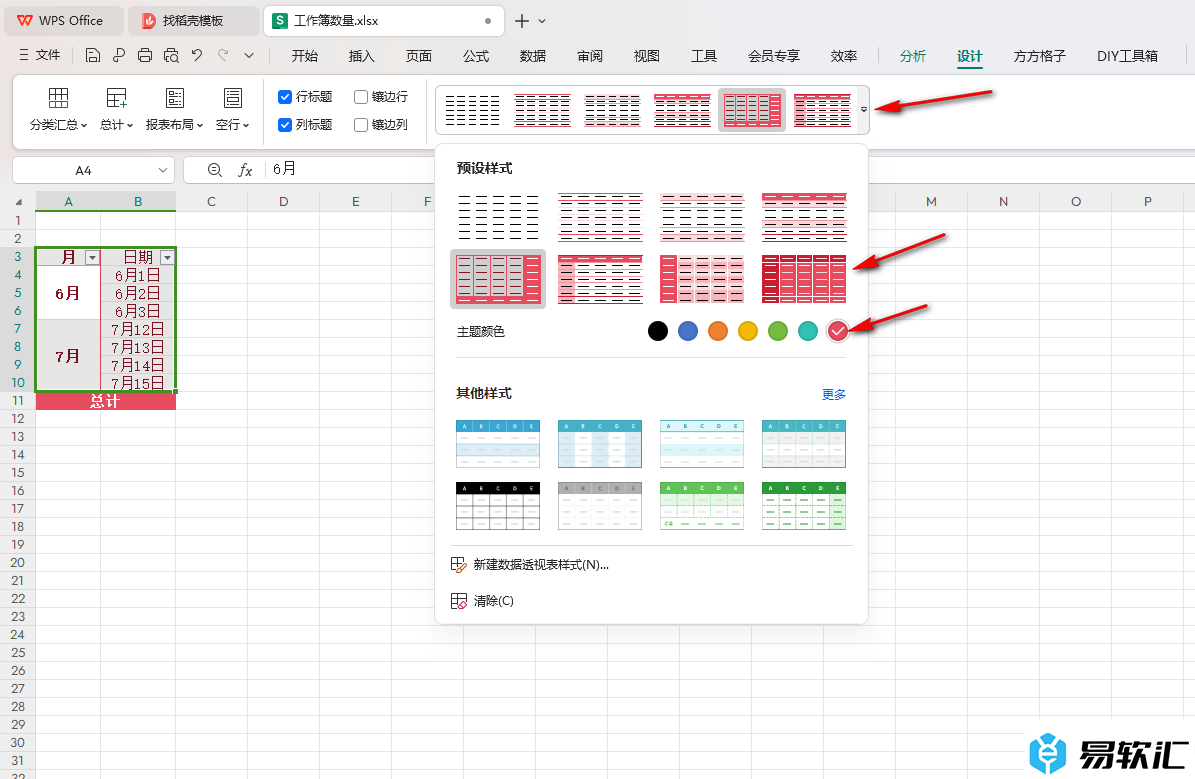This screenshot has width=1195, height=779.
Task: Open the tab list dropdown next to plus
Action: (542, 21)
